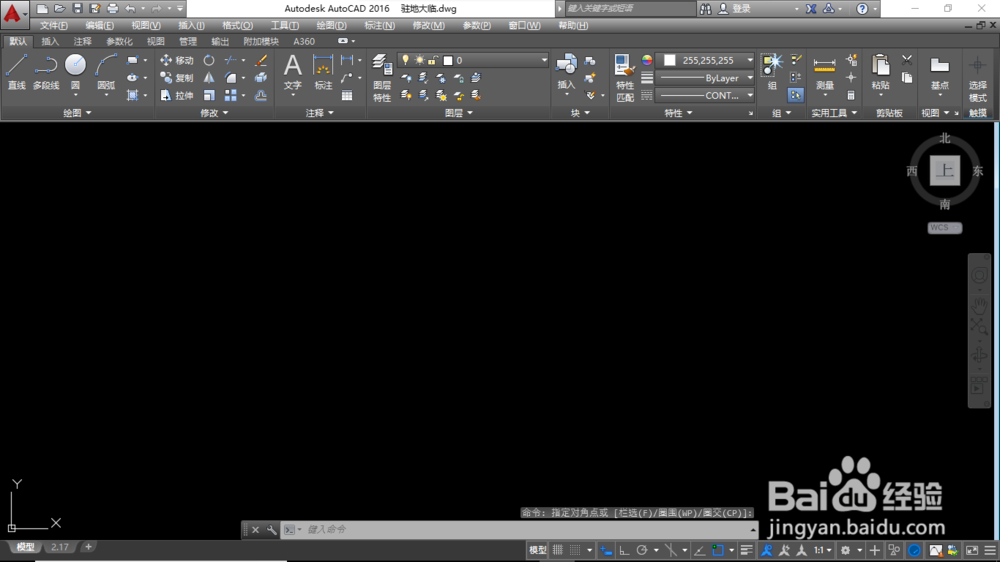Toggle 2D object snap in status bar
The width and height of the screenshot is (1000, 562).
pos(717,550)
